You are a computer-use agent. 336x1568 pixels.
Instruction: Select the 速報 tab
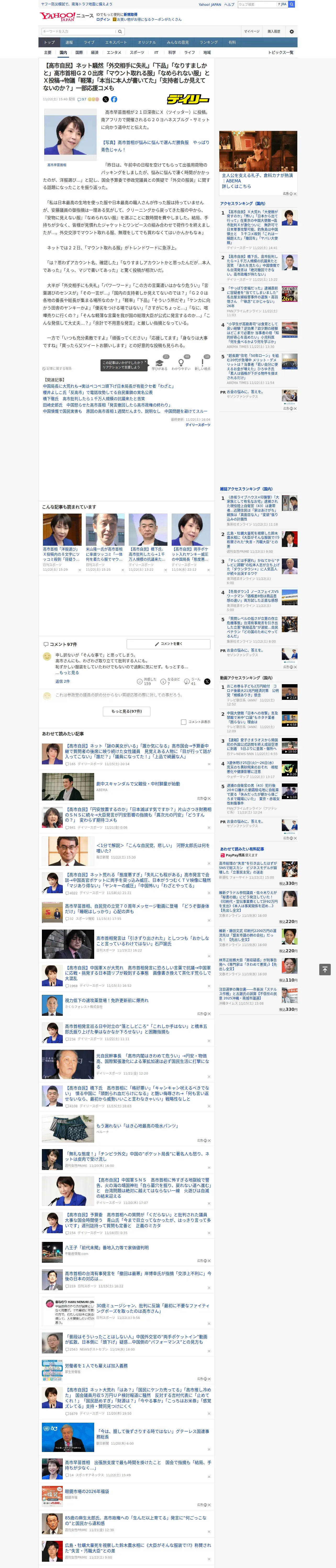click(69, 43)
